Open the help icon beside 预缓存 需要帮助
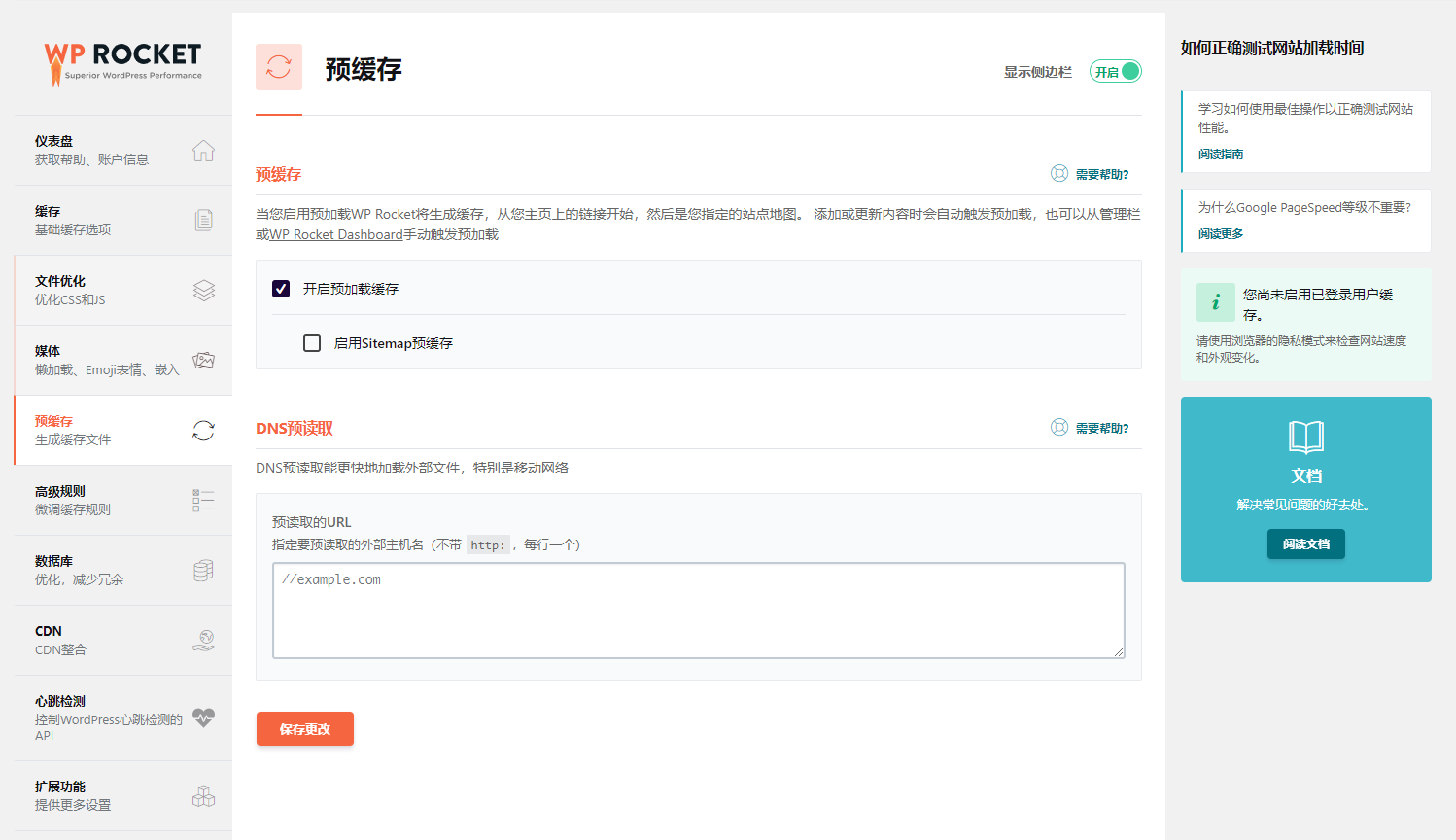Viewport: 1456px width, 840px height. click(x=1058, y=172)
